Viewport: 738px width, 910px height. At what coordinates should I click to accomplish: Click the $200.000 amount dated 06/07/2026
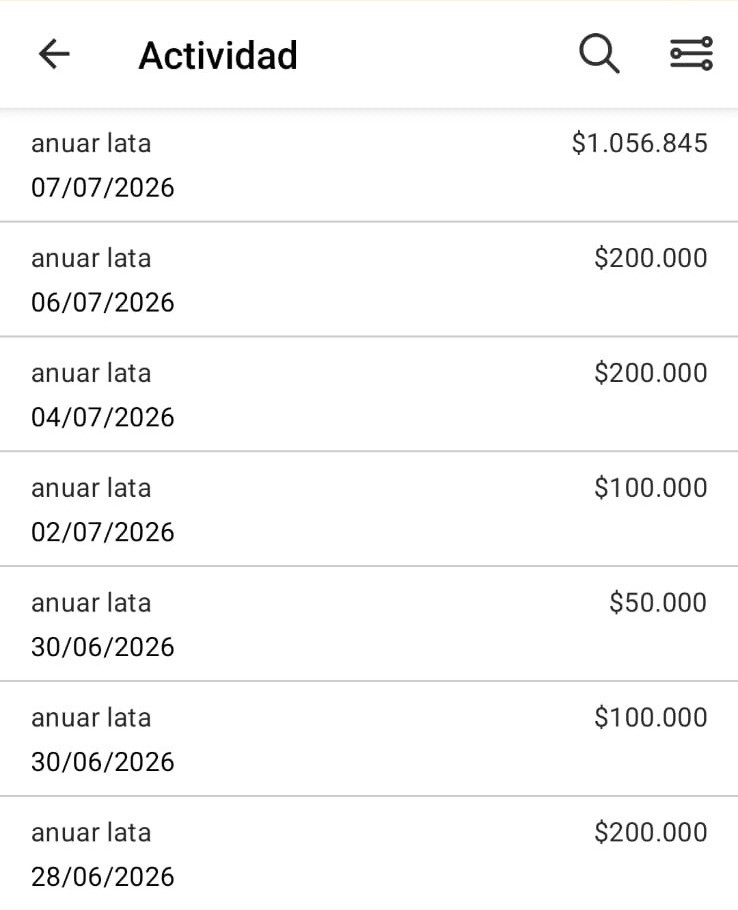point(650,258)
